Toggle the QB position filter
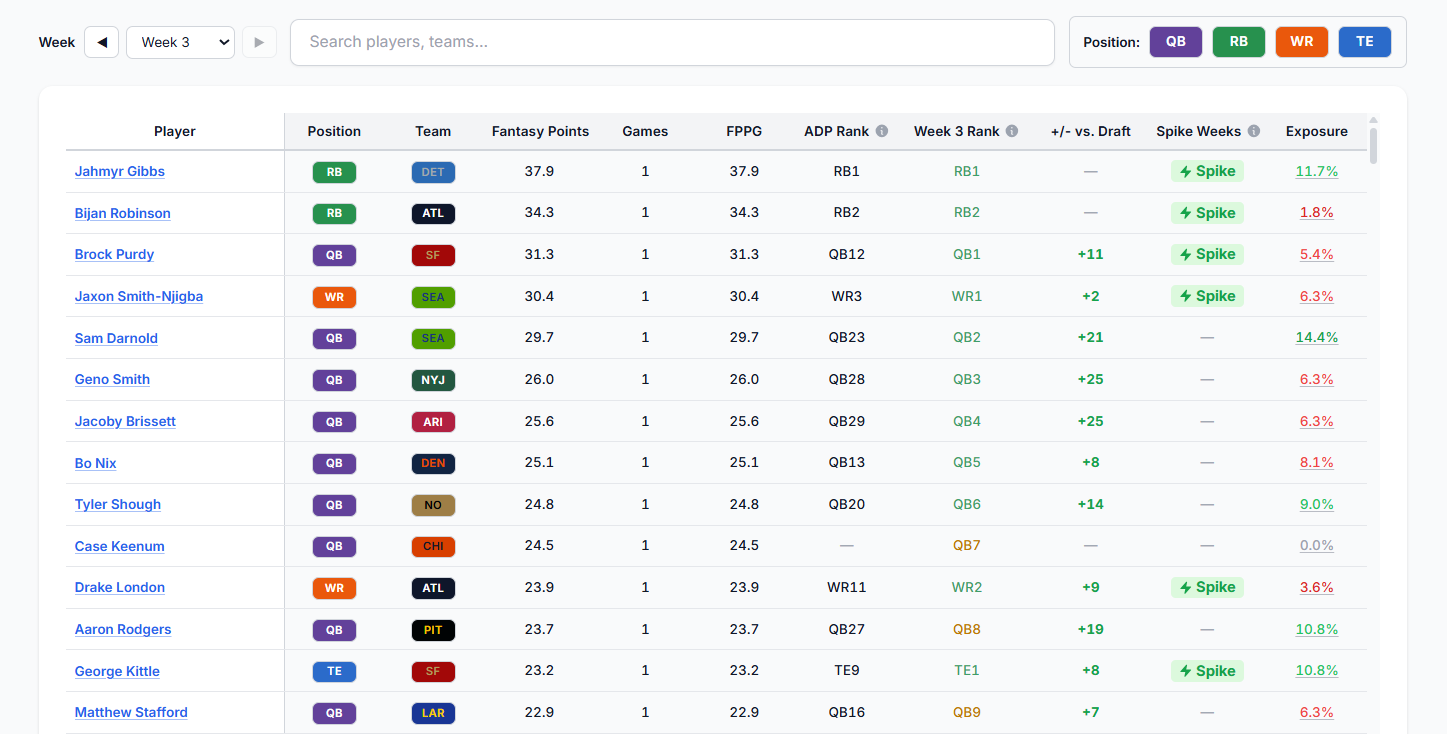 (x=1176, y=42)
